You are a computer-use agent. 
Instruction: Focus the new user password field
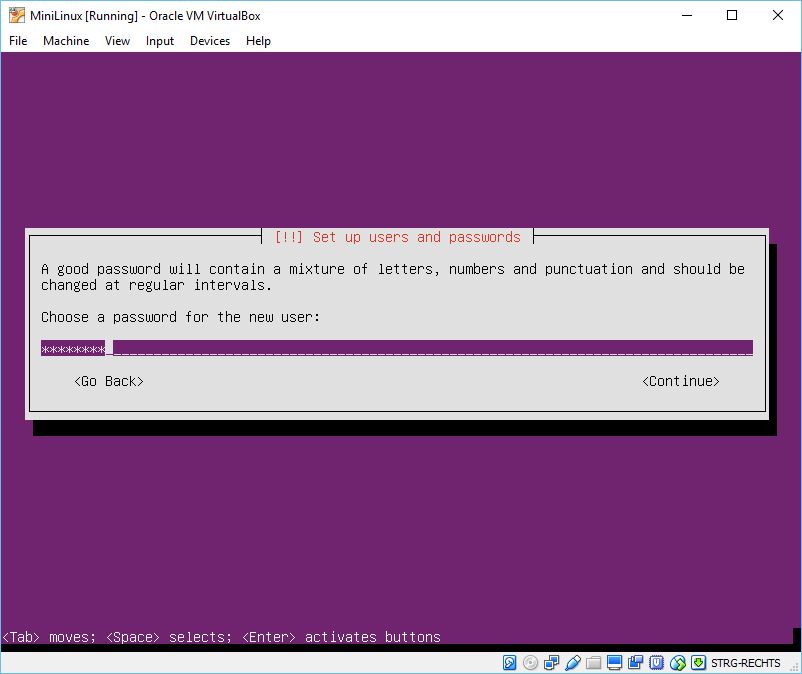tap(396, 348)
